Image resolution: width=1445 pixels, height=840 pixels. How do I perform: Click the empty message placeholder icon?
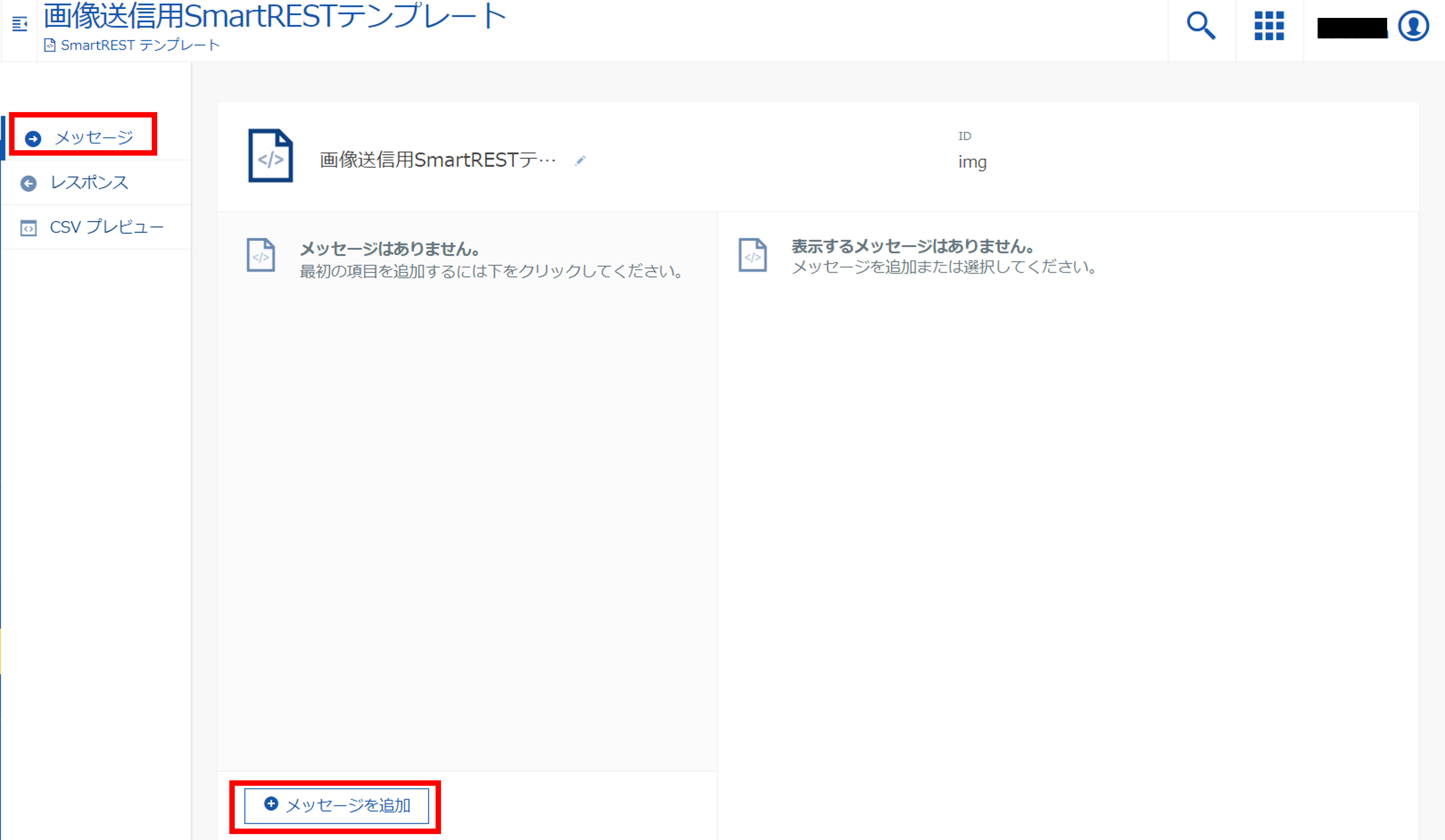(261, 256)
